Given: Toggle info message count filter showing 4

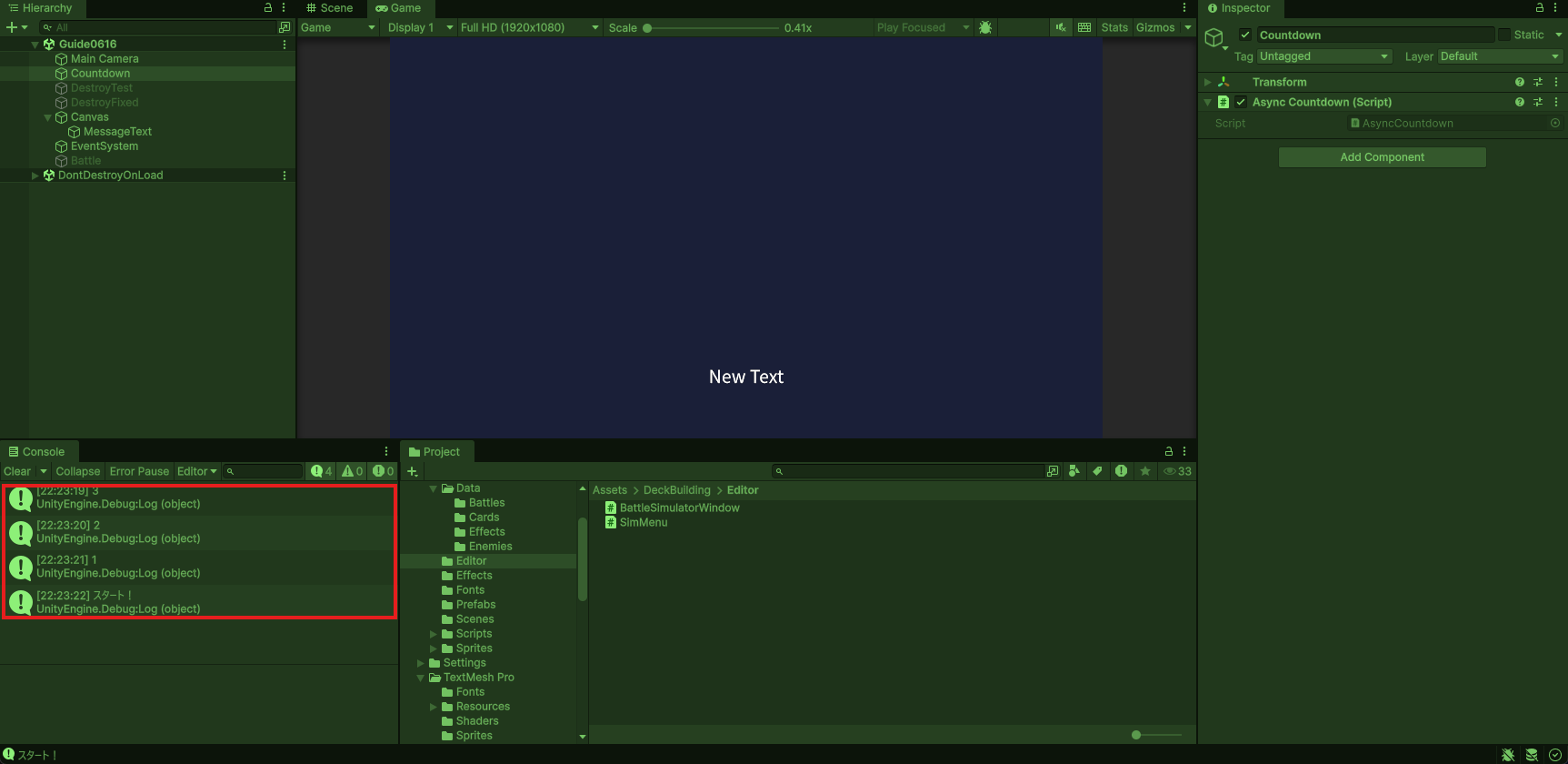Looking at the screenshot, I should pyautogui.click(x=322, y=471).
